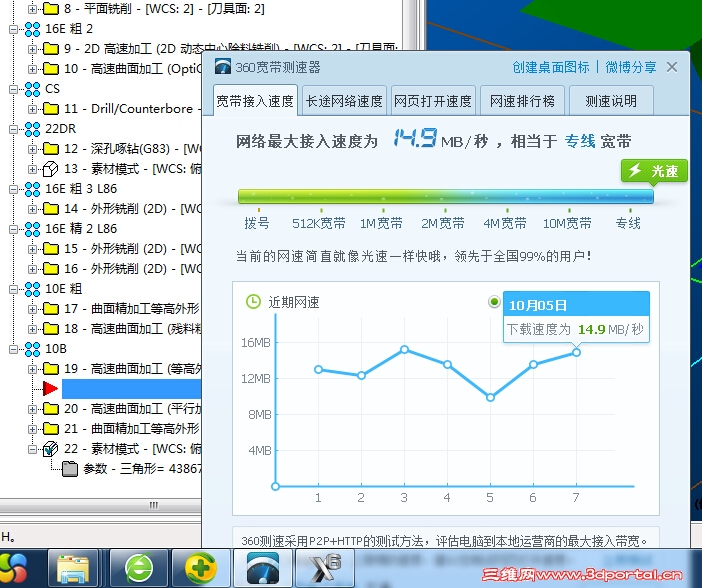702x588 pixels.
Task: Click day 7 data point on speed chart
Action: pos(576,352)
